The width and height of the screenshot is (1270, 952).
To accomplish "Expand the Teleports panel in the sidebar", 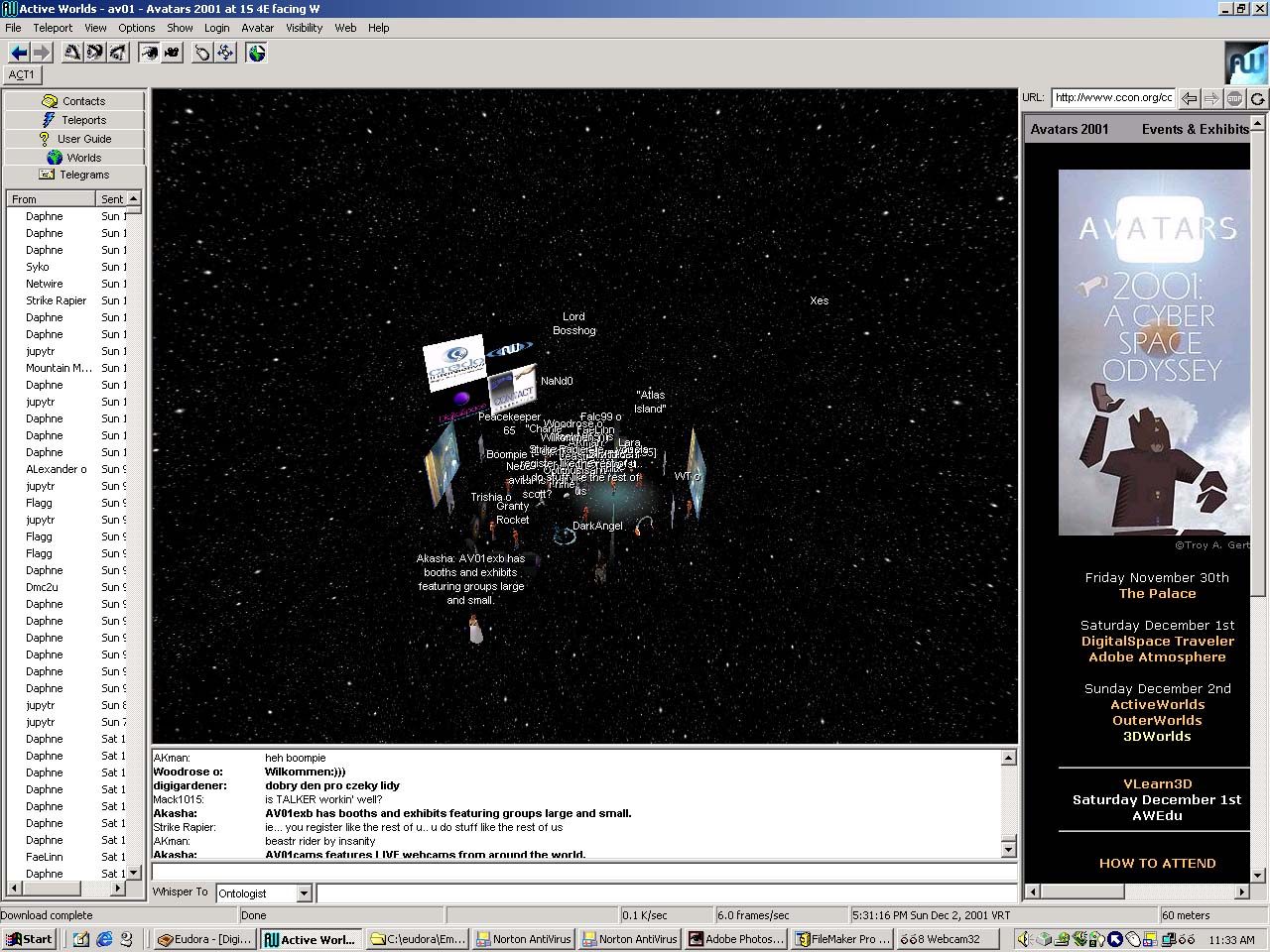I will pyautogui.click(x=74, y=120).
